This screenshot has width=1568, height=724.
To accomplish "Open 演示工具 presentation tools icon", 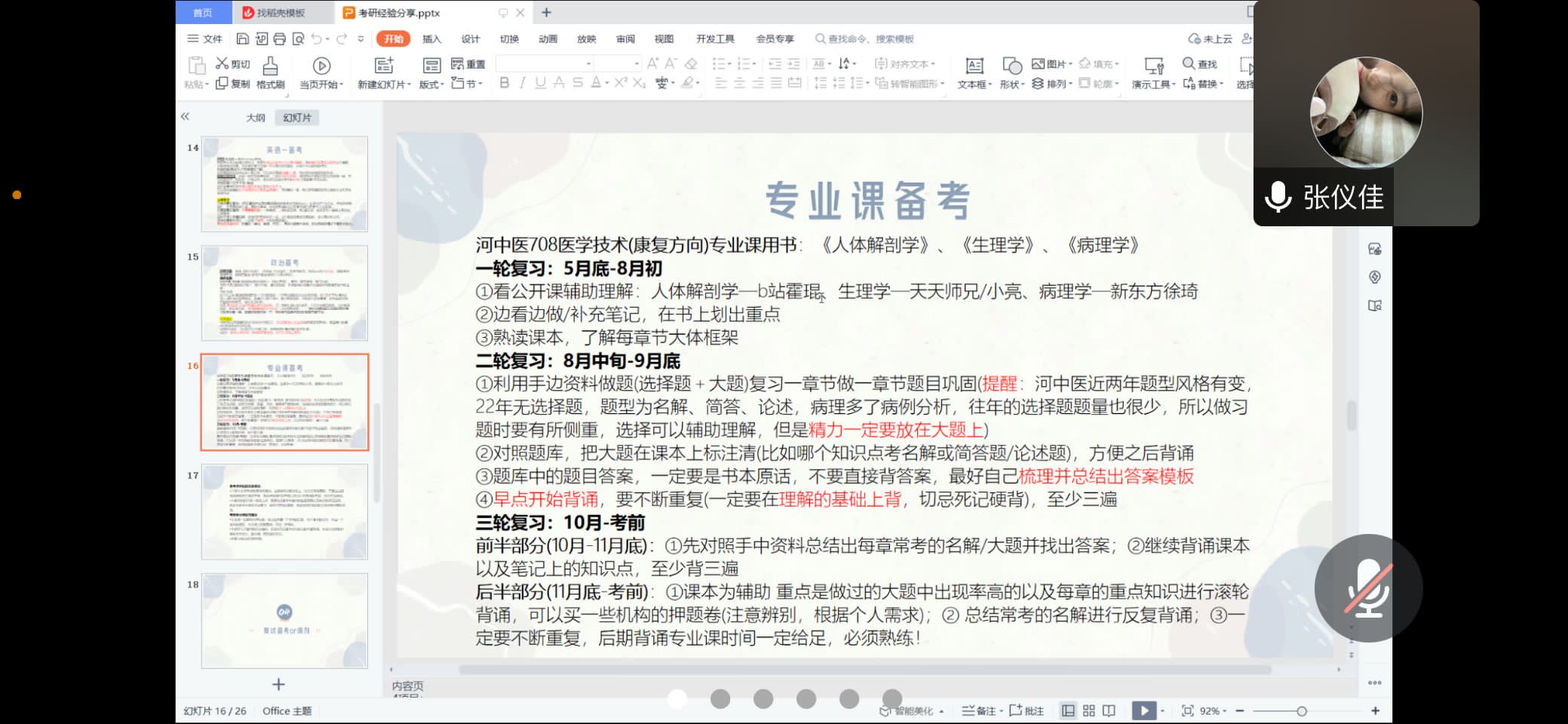I will (x=1153, y=66).
